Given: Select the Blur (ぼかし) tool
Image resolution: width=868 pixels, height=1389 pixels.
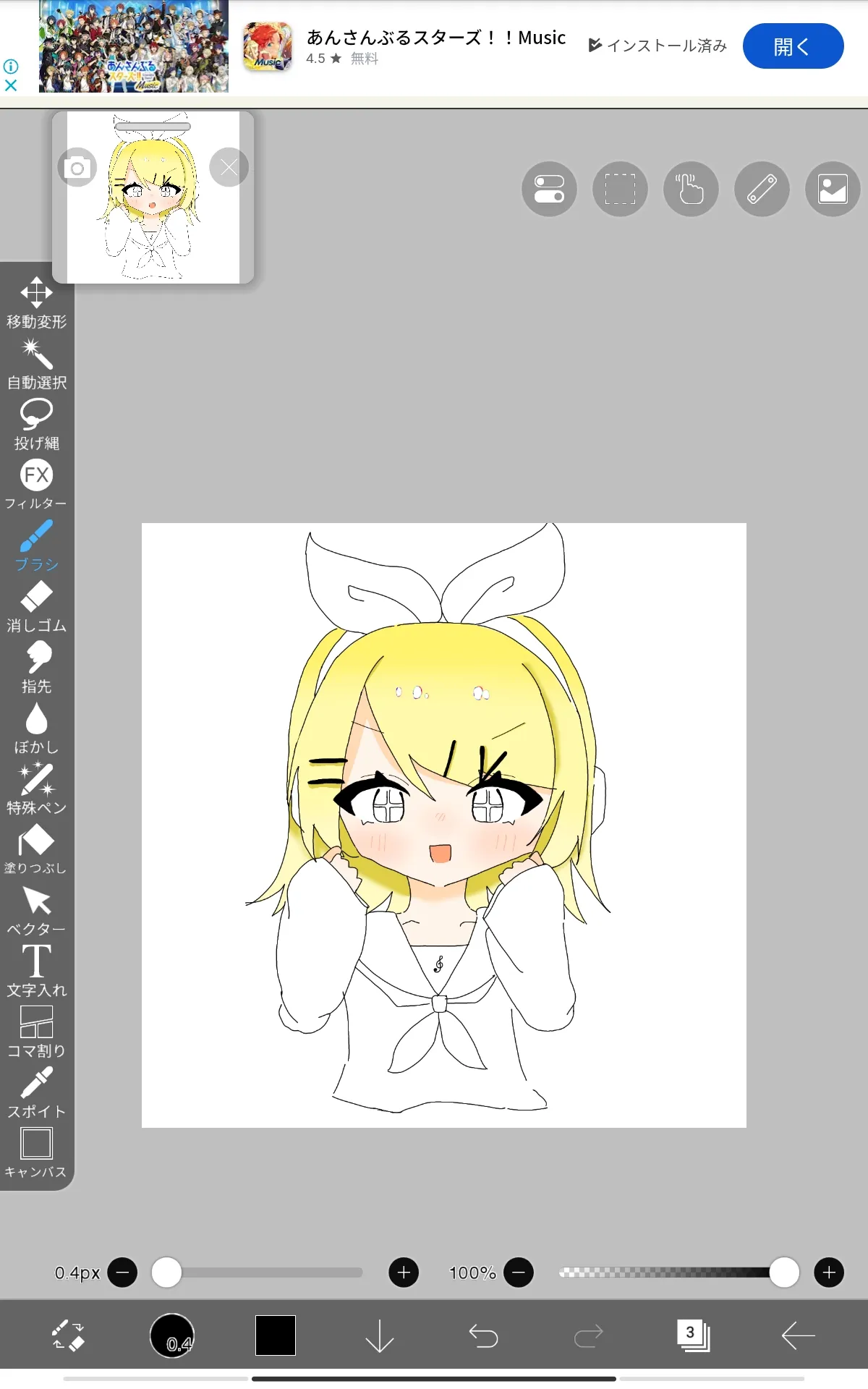Looking at the screenshot, I should point(36,728).
